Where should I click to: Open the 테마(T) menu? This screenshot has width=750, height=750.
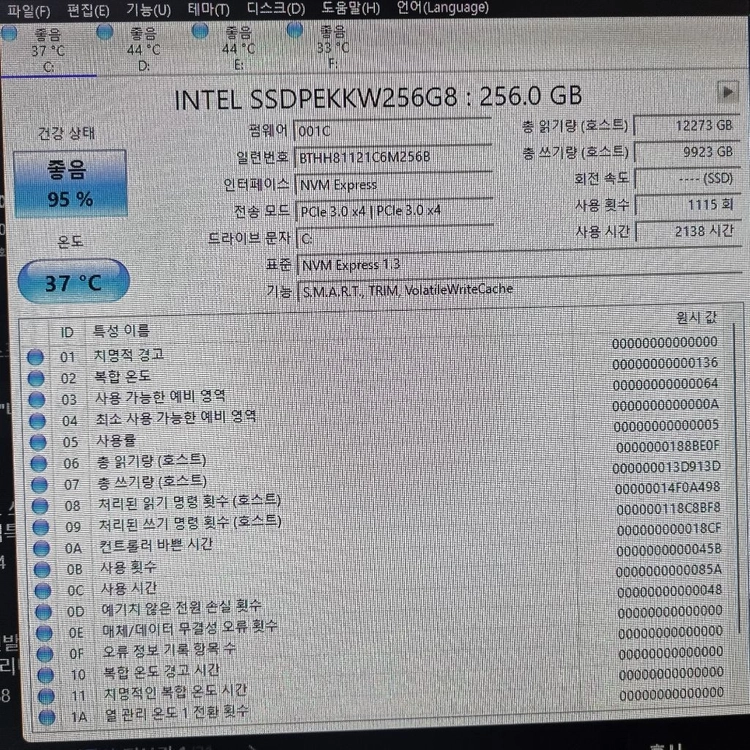(209, 9)
